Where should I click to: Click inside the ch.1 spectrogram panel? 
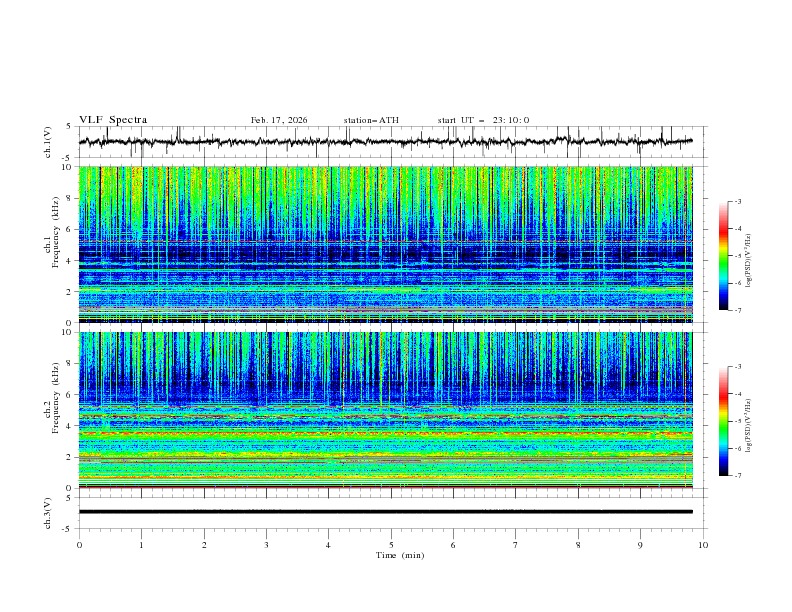(385, 244)
